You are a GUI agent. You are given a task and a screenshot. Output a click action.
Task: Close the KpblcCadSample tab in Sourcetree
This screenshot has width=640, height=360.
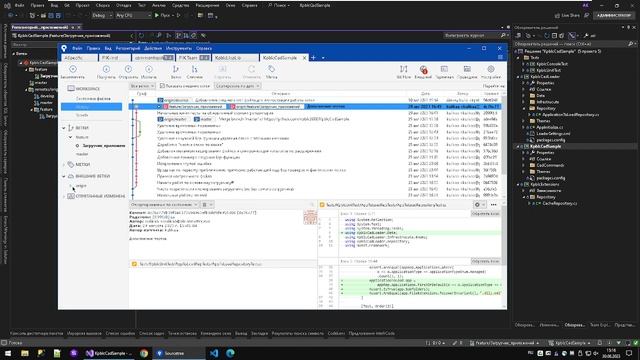(x=304, y=58)
